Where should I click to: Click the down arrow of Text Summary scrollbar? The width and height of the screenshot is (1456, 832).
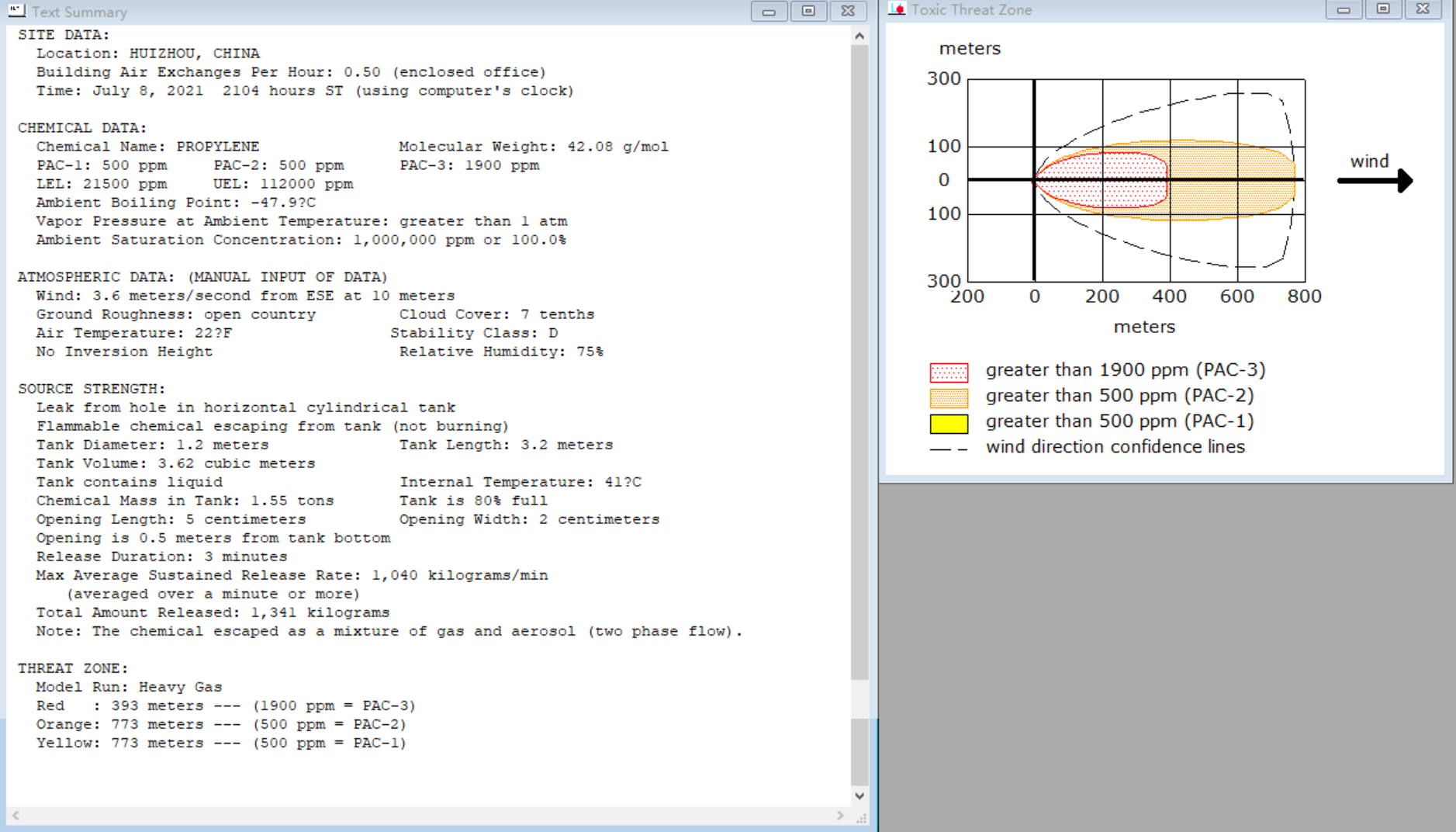point(859,796)
